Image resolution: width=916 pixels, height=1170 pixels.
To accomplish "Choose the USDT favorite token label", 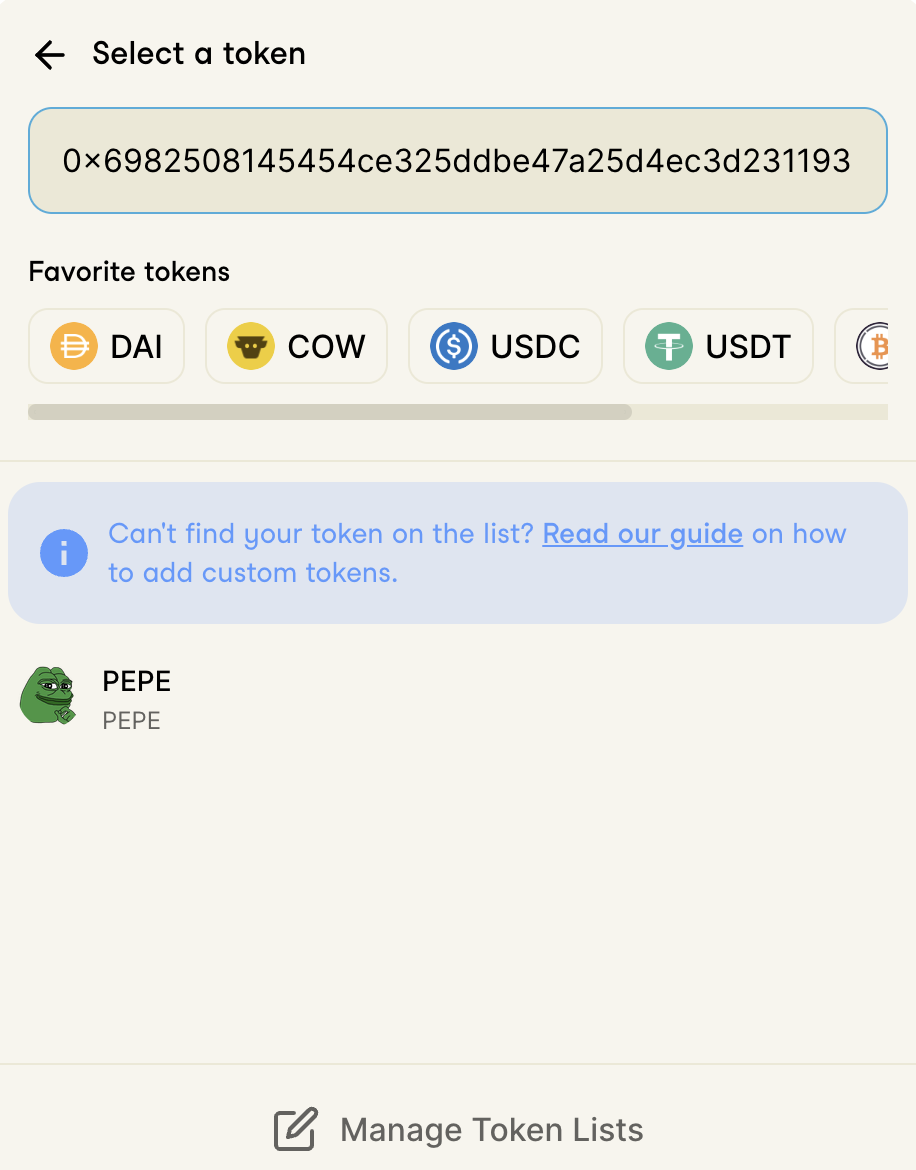I will click(748, 347).
